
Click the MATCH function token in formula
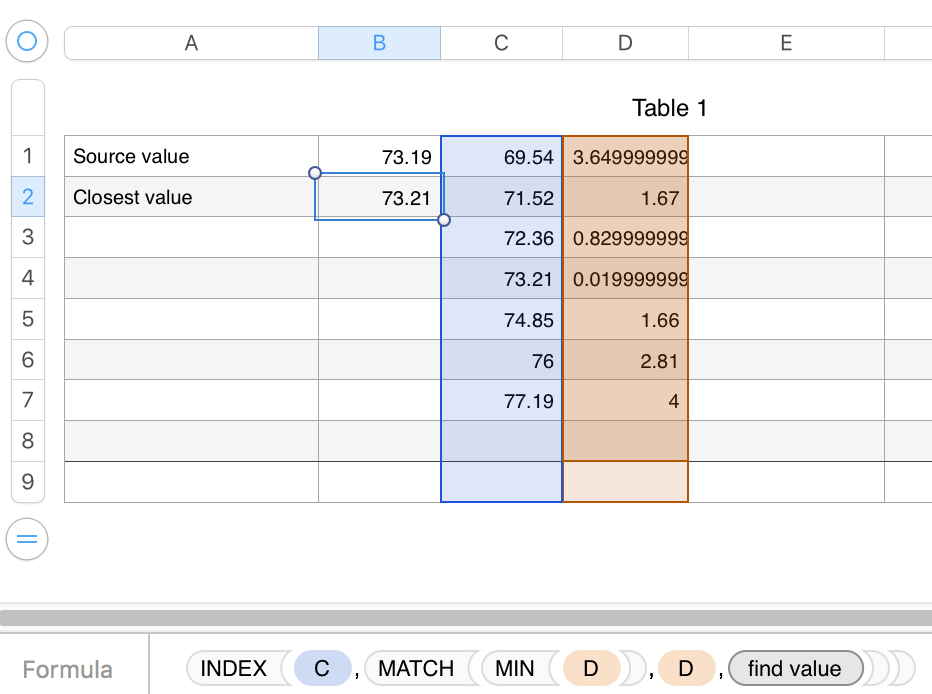[416, 668]
